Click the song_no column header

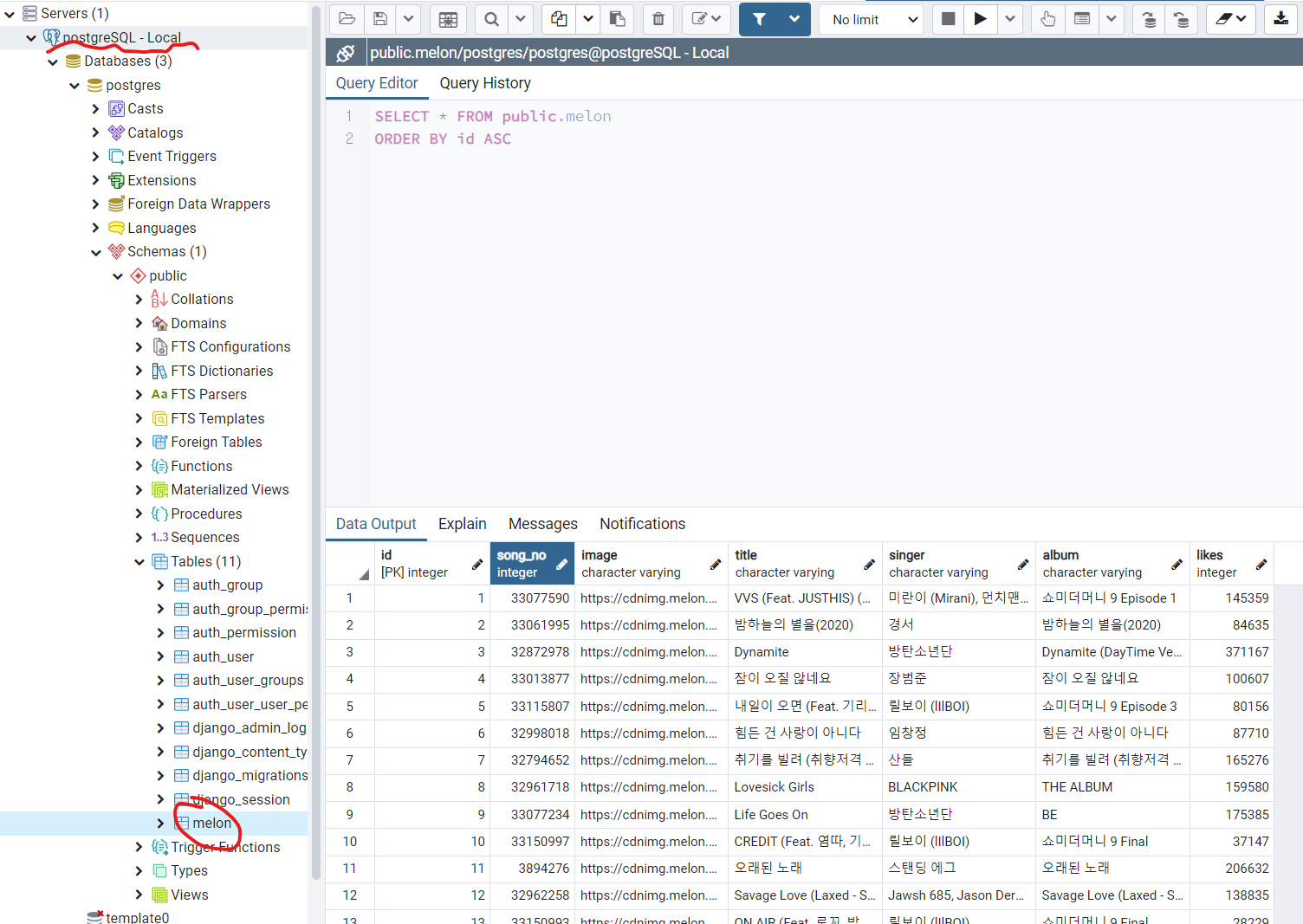(532, 564)
